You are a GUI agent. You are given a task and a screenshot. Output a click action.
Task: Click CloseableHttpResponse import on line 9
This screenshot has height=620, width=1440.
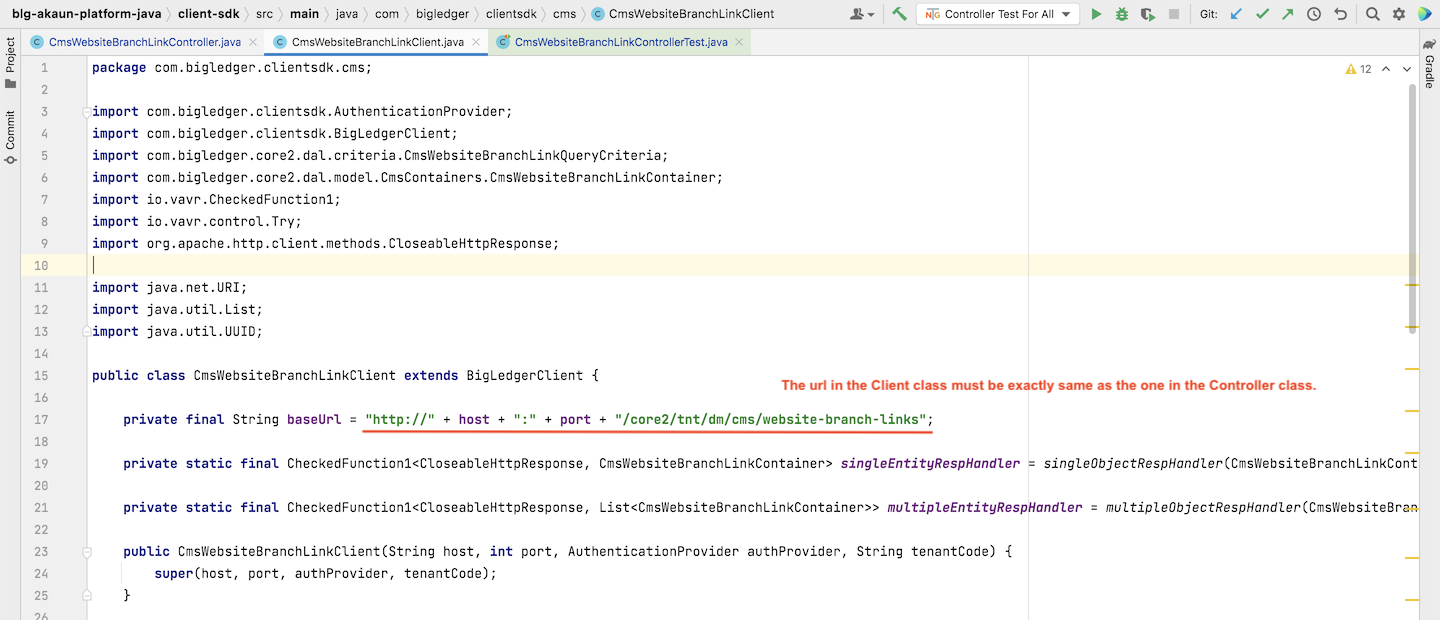470,244
